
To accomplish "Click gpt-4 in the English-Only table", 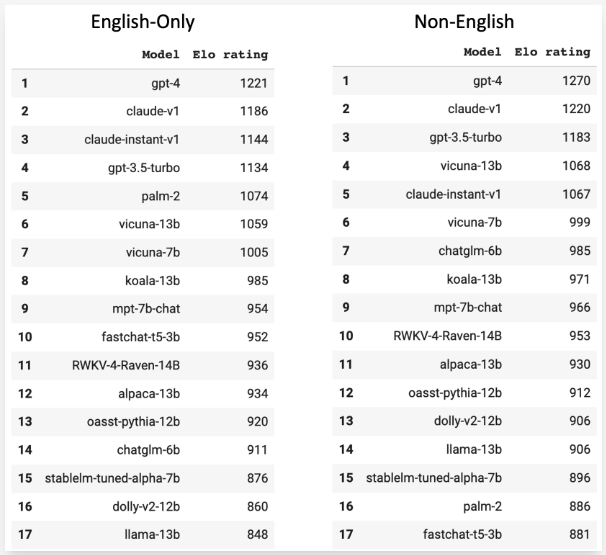I will pyautogui.click(x=165, y=83).
